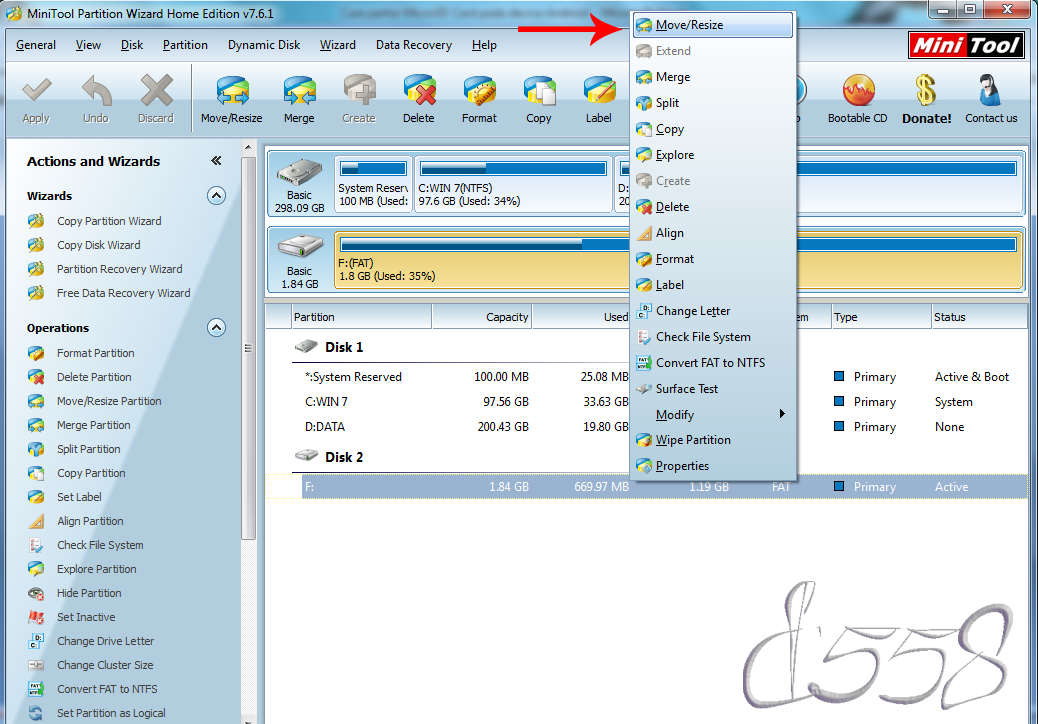The height and width of the screenshot is (724, 1038).
Task: Choose Change Letter in context menu
Action: click(713, 311)
